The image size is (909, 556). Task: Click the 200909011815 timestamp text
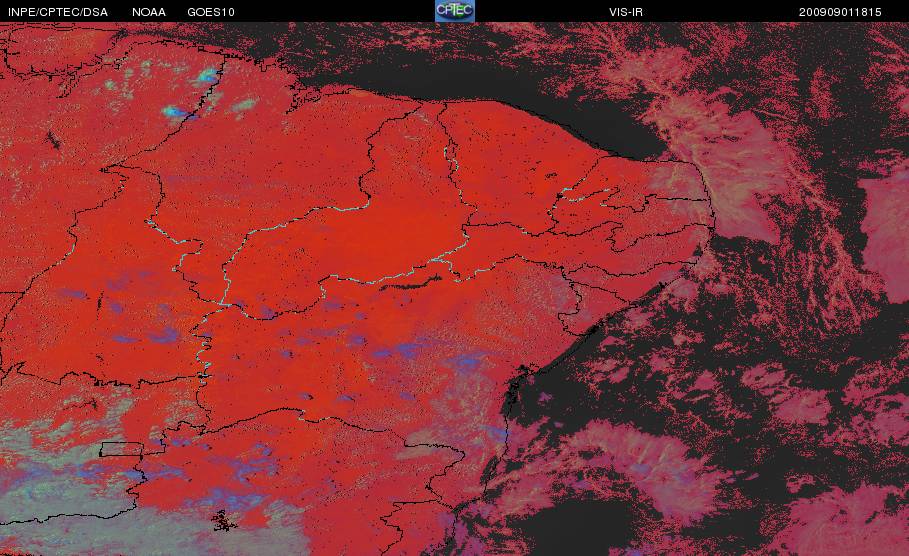(x=840, y=12)
